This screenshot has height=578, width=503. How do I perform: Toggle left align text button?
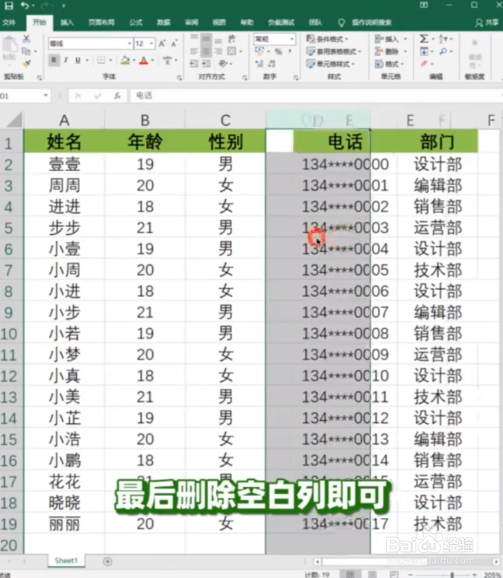(194, 51)
